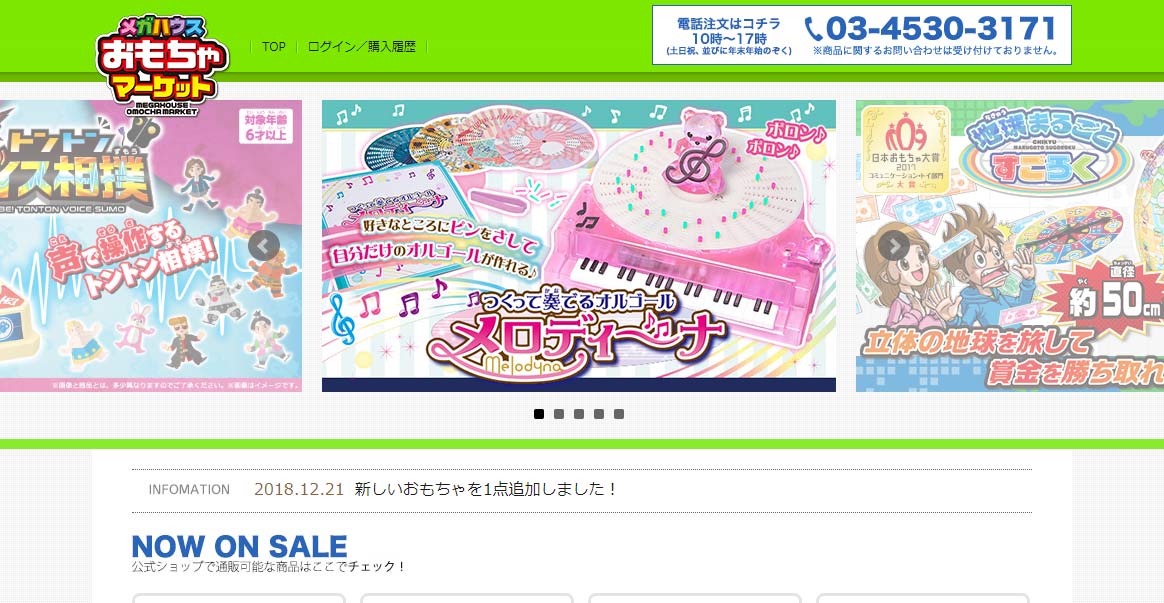This screenshot has width=1164, height=603.
Task: Jump to the fifth carousel slide dot
Action: click(619, 414)
